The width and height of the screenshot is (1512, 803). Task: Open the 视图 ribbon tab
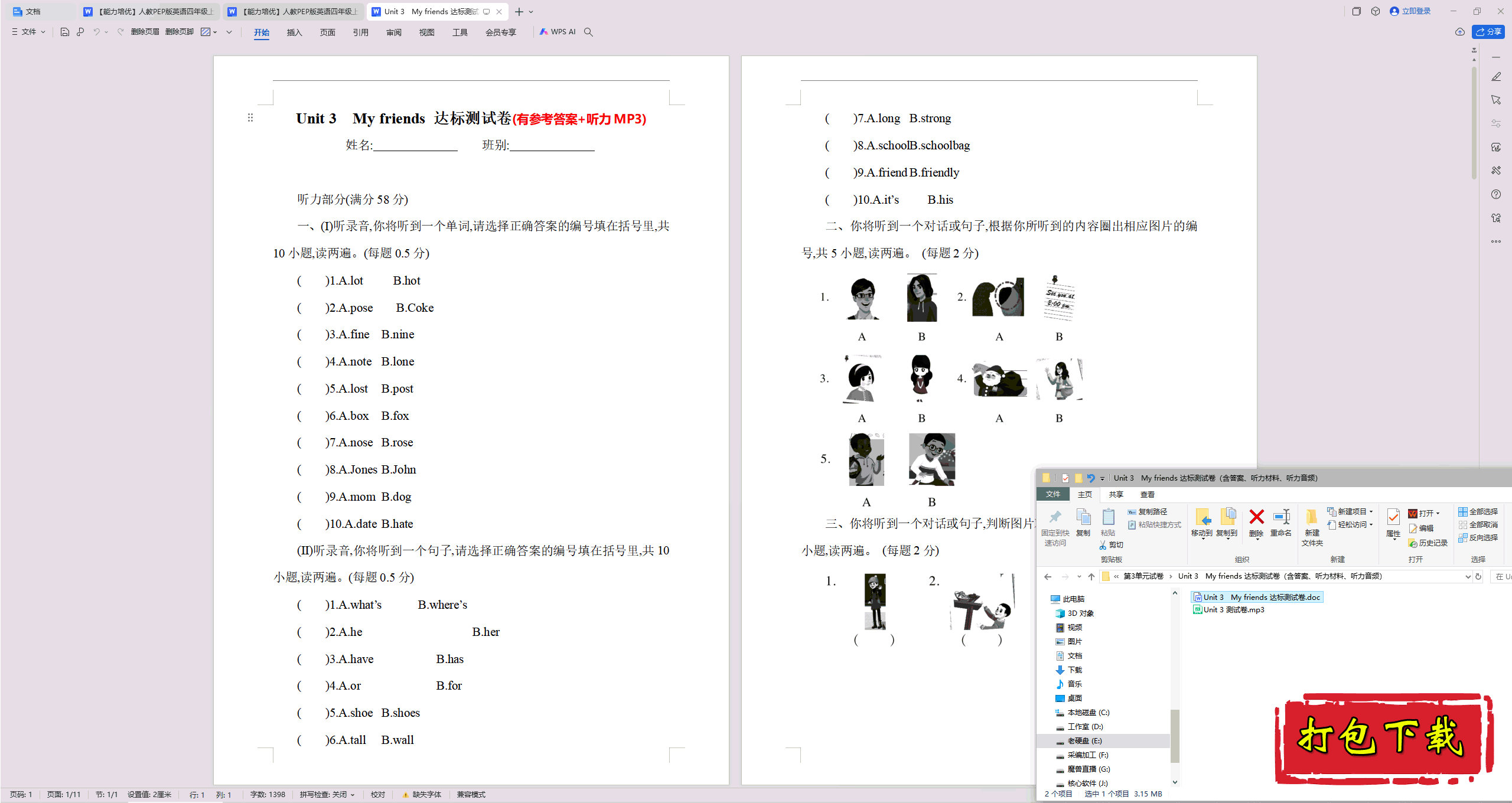(426, 32)
